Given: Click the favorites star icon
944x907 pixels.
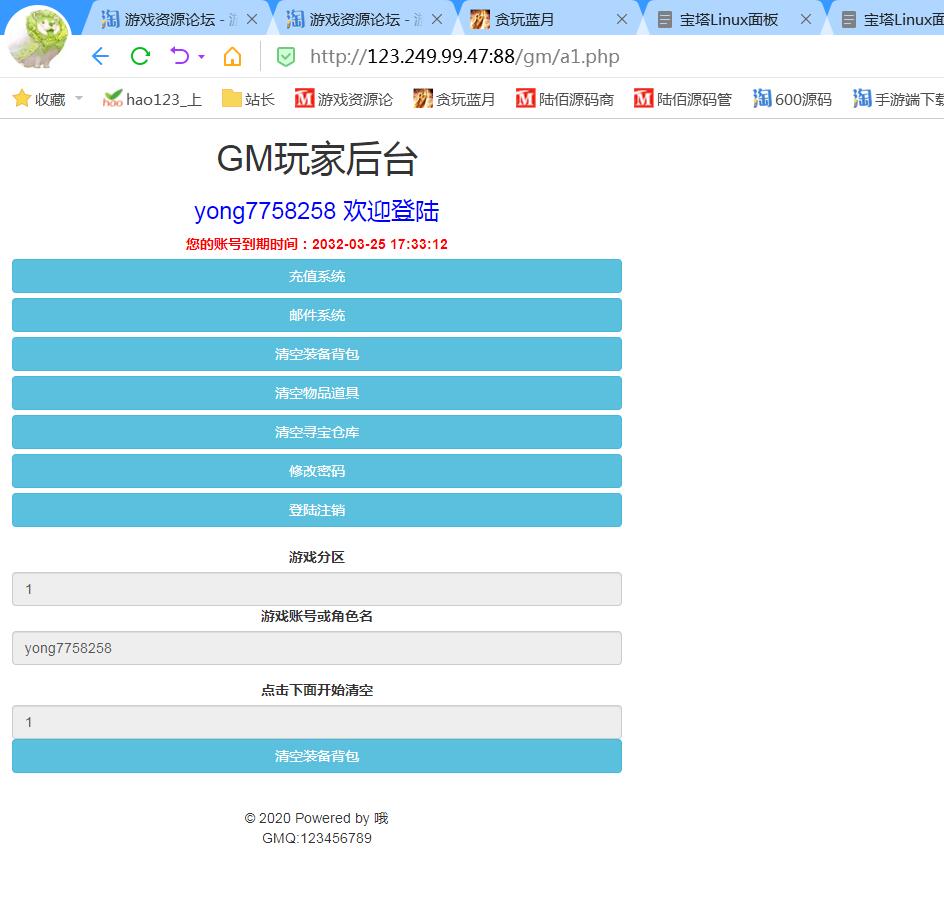Looking at the screenshot, I should coord(21,99).
